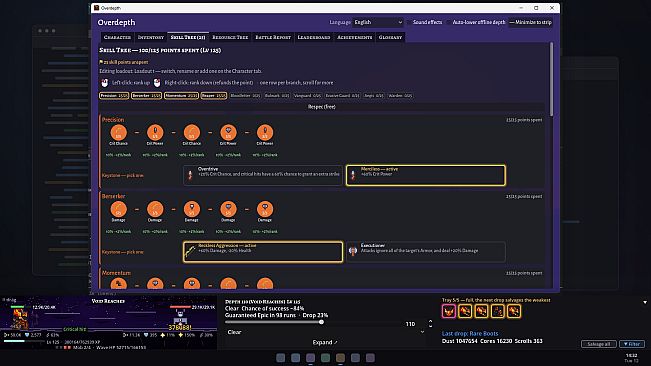Select the pink-bordered first tray item
Viewport: 651px width, 366px height.
(449, 311)
